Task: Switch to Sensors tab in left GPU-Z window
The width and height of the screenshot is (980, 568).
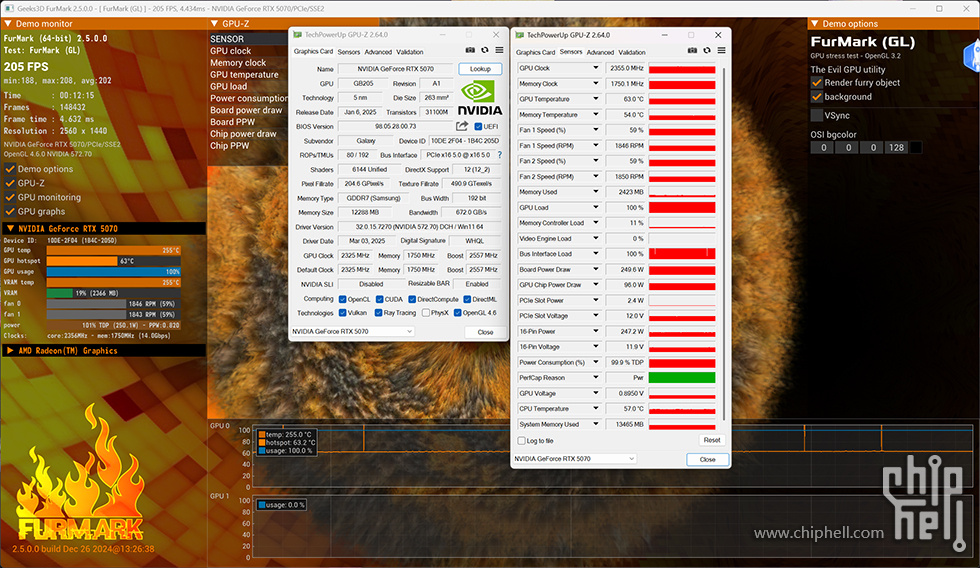Action: click(x=349, y=52)
